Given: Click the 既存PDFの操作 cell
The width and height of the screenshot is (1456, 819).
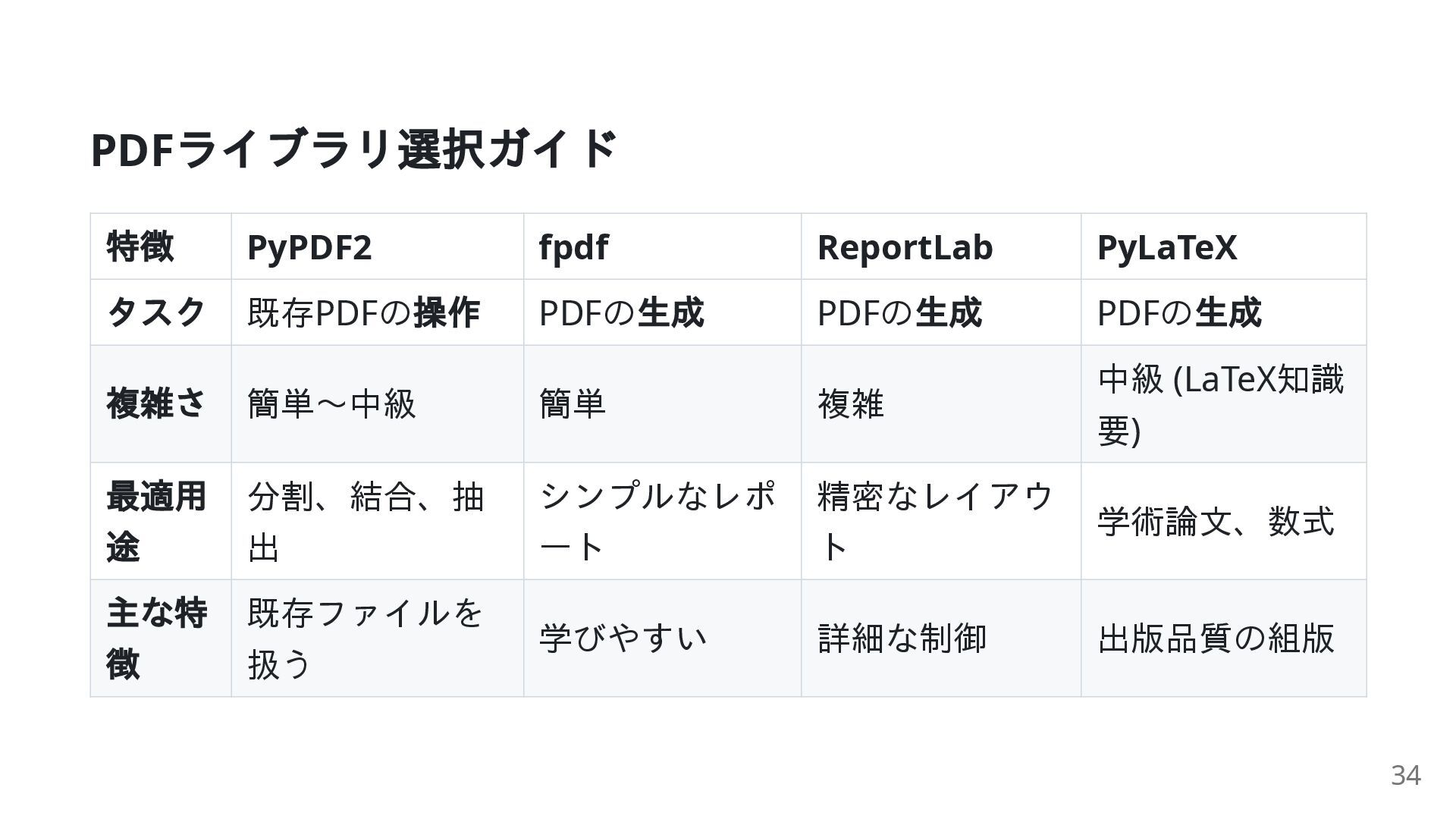Looking at the screenshot, I should pyautogui.click(x=363, y=312).
